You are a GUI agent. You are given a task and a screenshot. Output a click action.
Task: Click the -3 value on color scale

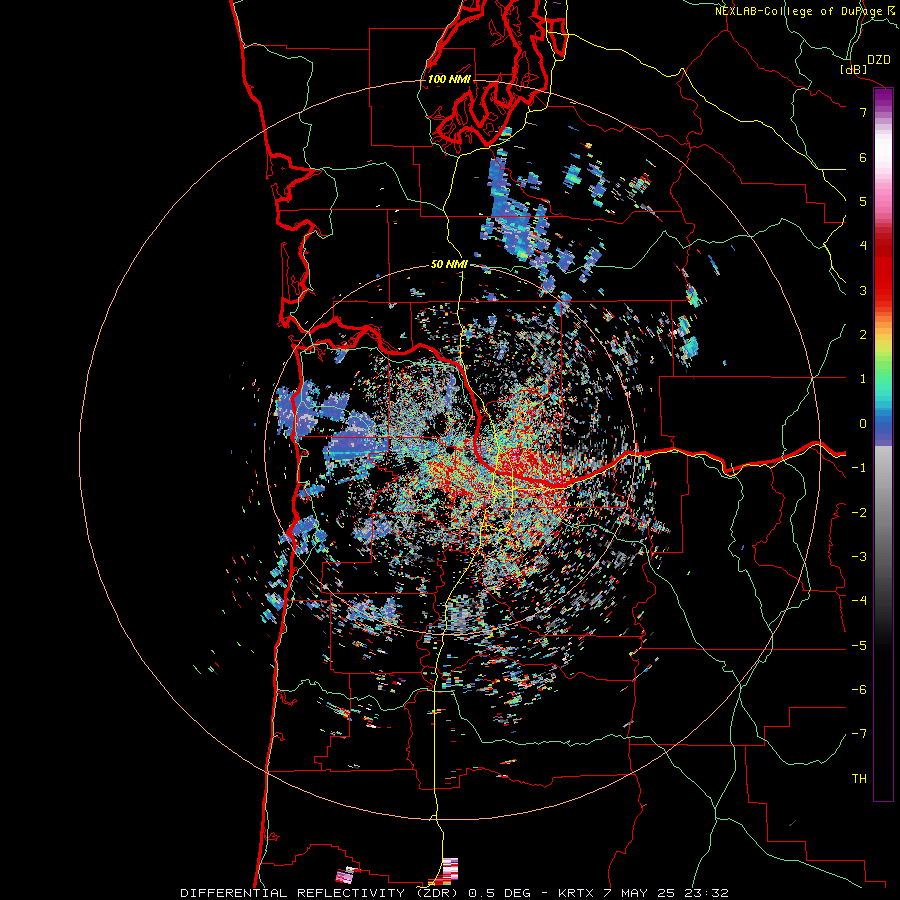(x=859, y=557)
